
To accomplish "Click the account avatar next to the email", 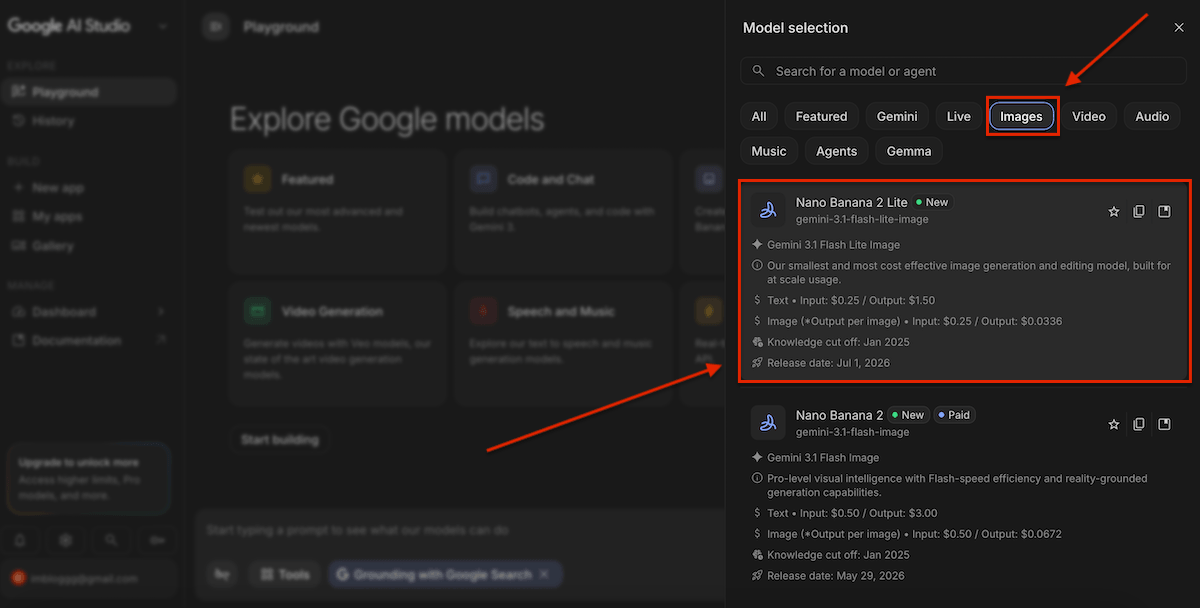I will click(x=17, y=578).
